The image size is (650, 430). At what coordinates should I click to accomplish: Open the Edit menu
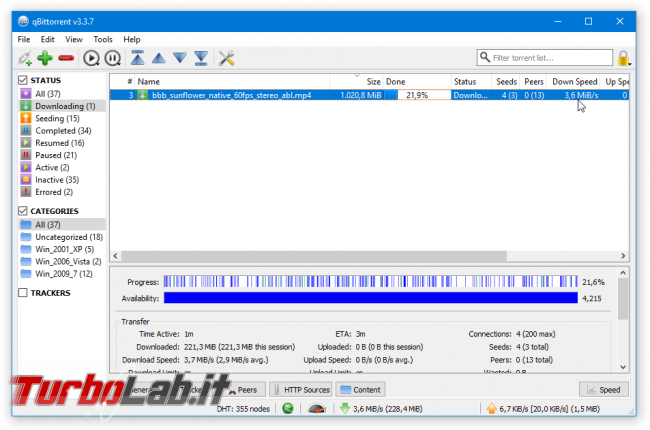point(47,39)
